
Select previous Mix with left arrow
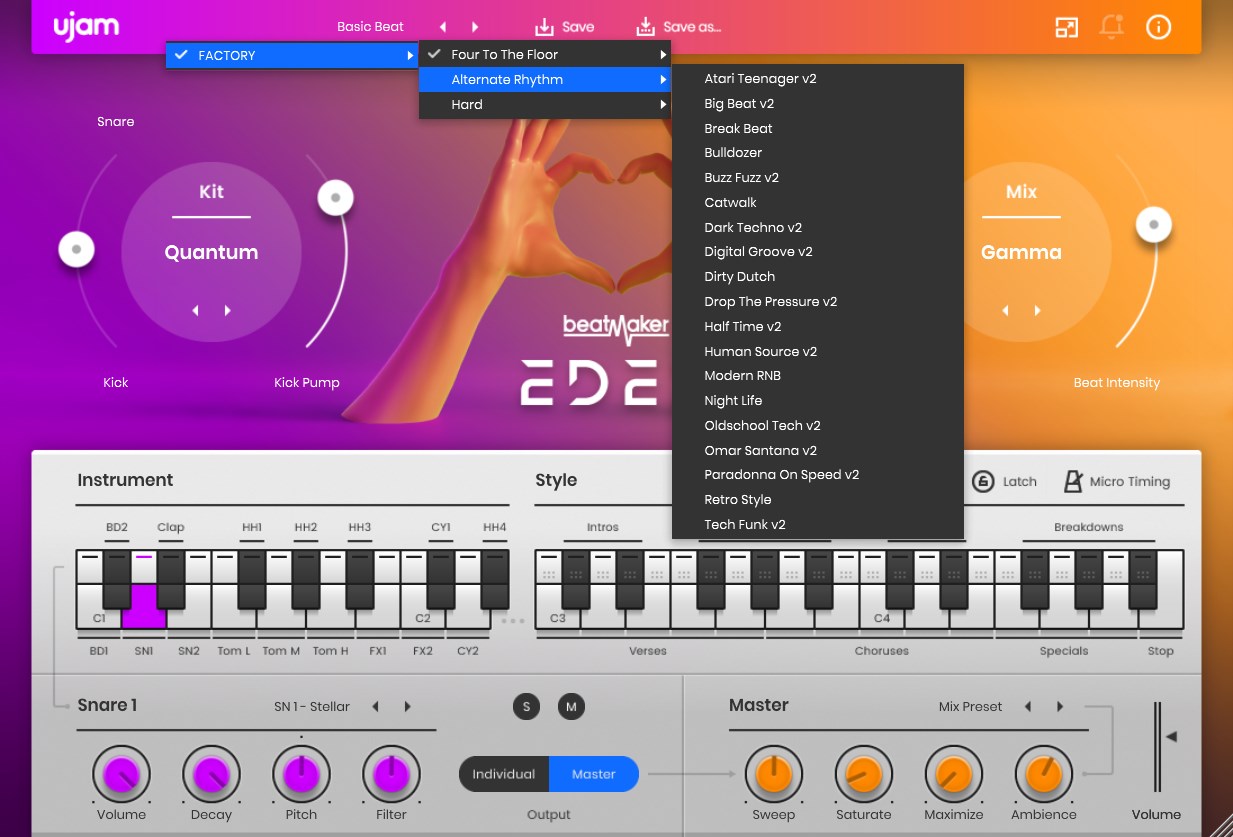1005,311
